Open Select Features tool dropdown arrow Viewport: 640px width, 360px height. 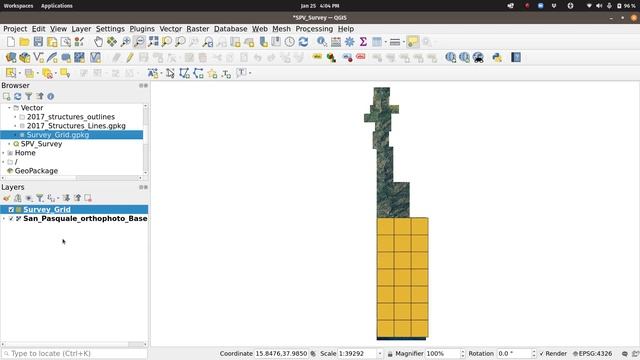click(x=20, y=73)
